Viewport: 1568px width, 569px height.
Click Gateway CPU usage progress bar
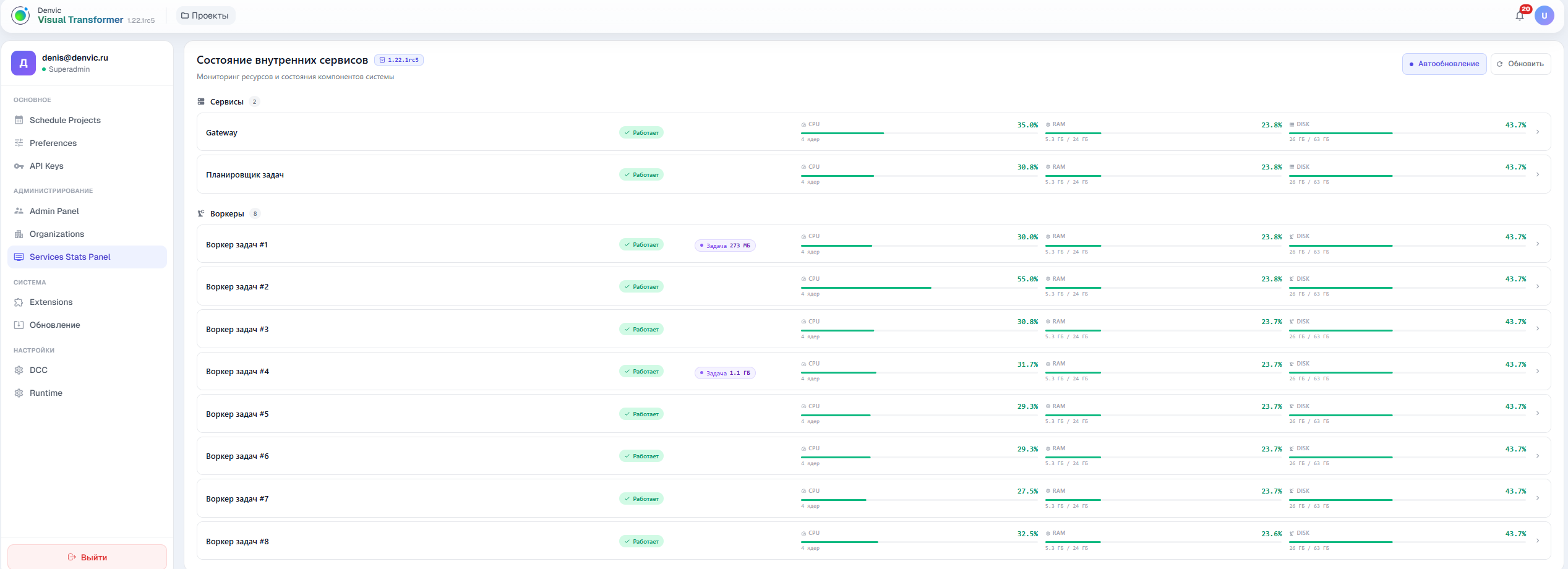pyautogui.click(x=919, y=133)
